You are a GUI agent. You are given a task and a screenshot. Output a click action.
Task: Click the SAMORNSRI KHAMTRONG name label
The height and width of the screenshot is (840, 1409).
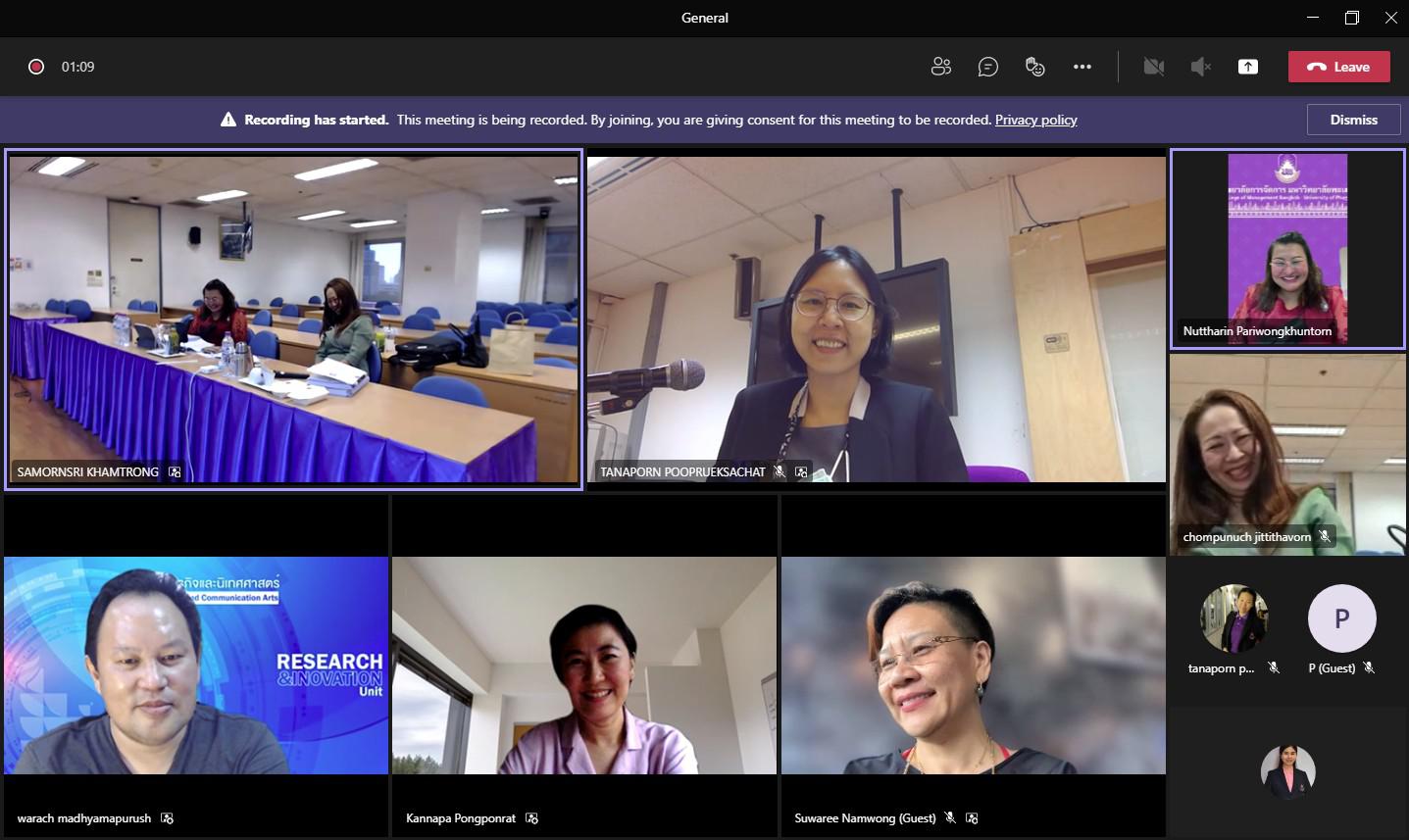click(x=88, y=471)
